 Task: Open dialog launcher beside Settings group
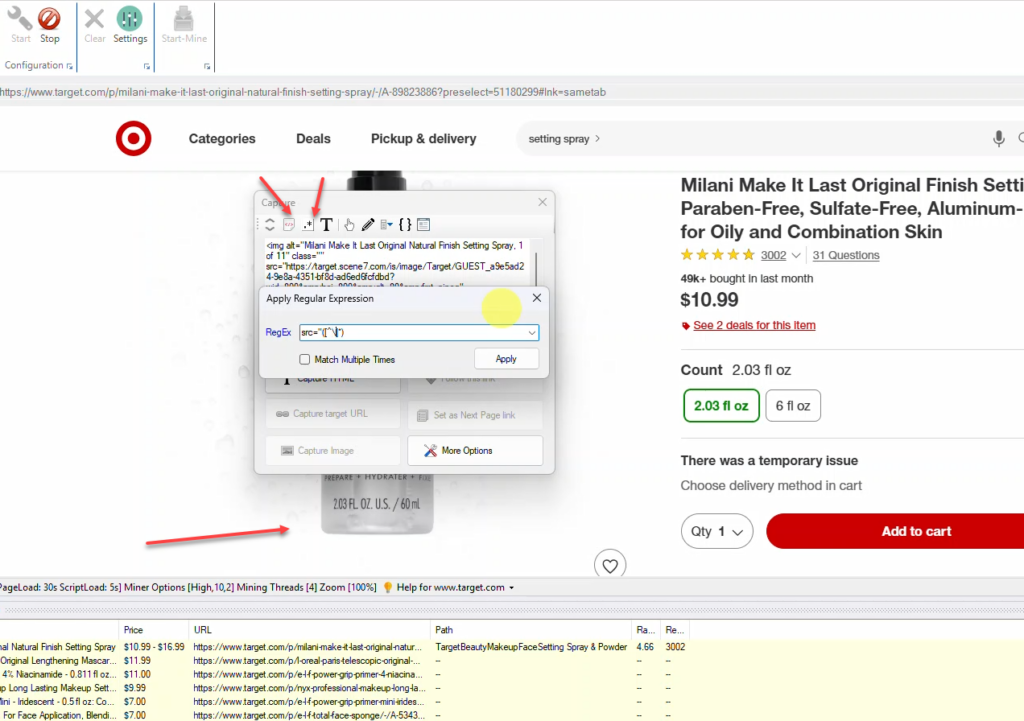point(146,66)
